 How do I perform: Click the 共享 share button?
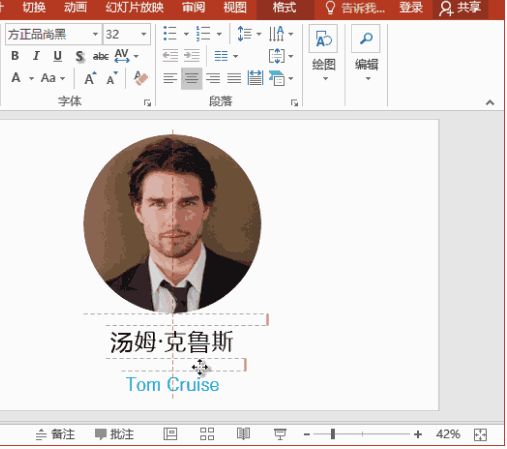coord(460,8)
